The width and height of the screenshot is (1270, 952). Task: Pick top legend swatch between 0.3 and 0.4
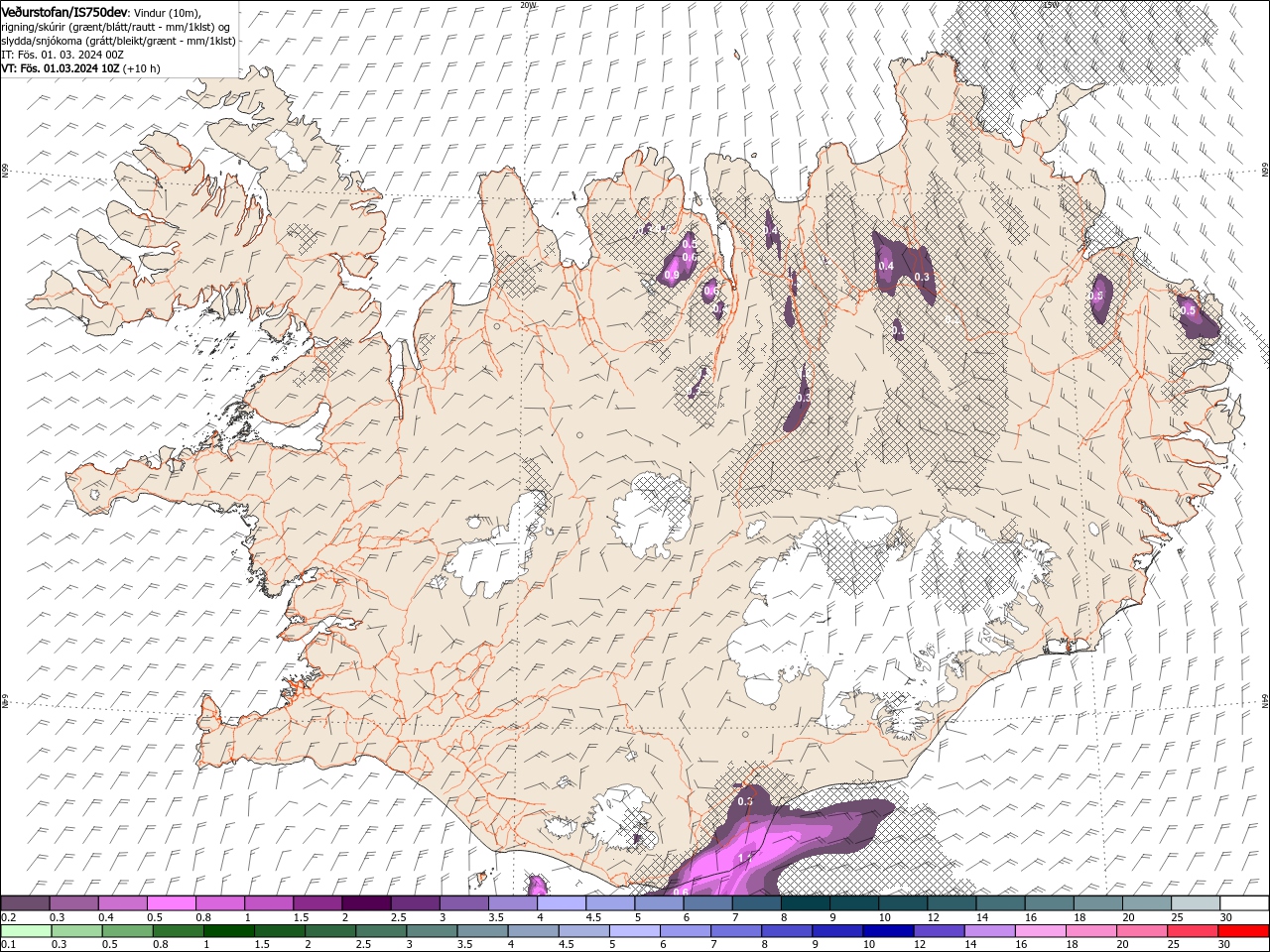point(73,903)
